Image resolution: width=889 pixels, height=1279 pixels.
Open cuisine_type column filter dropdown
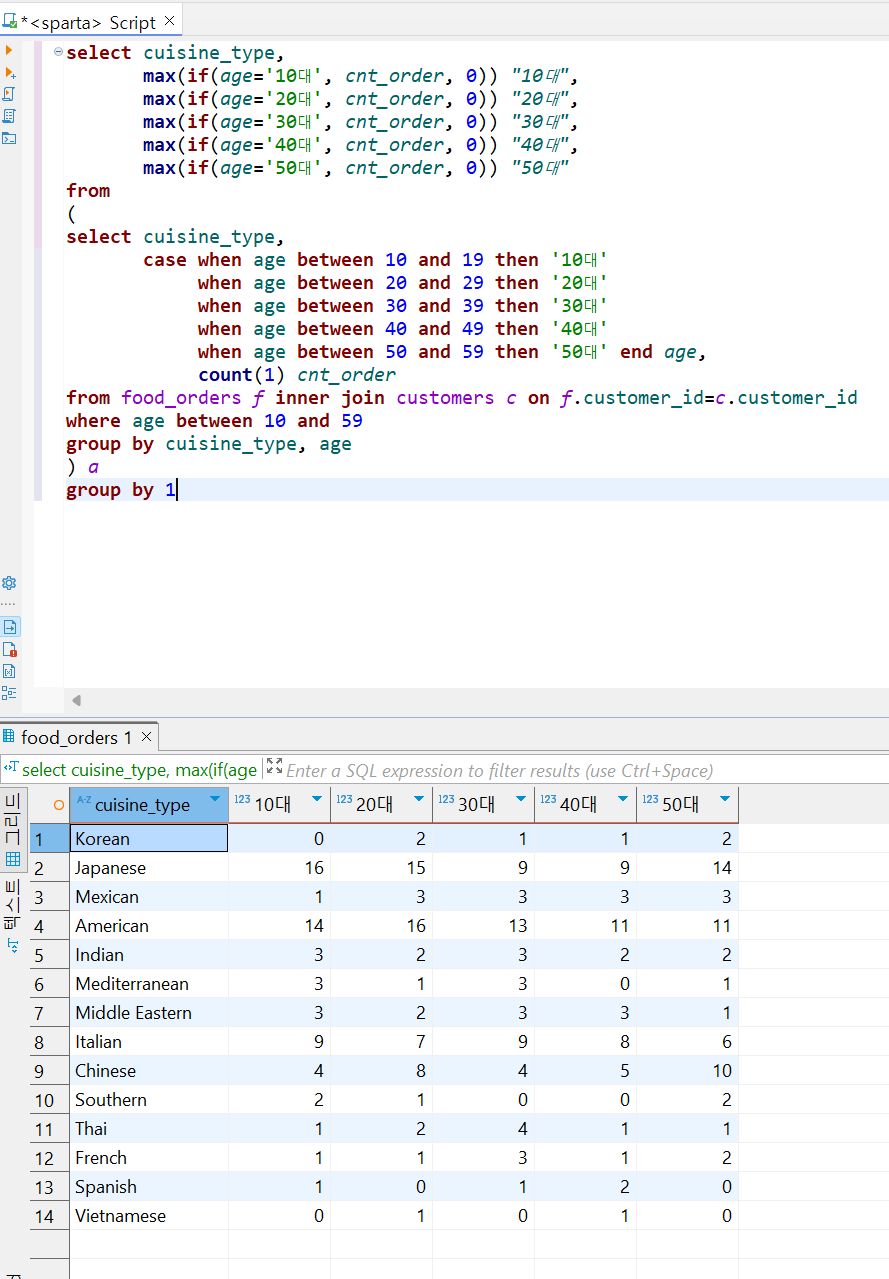point(215,798)
